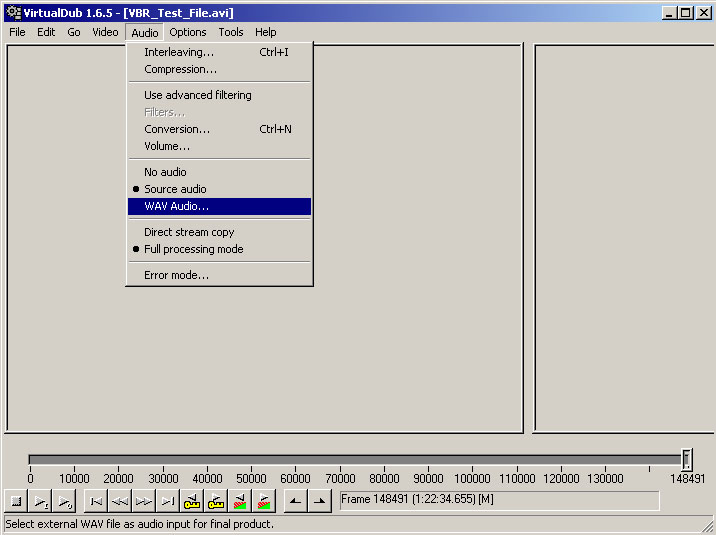This screenshot has height=535, width=716.
Task: Select the No audio option
Action: click(219, 172)
